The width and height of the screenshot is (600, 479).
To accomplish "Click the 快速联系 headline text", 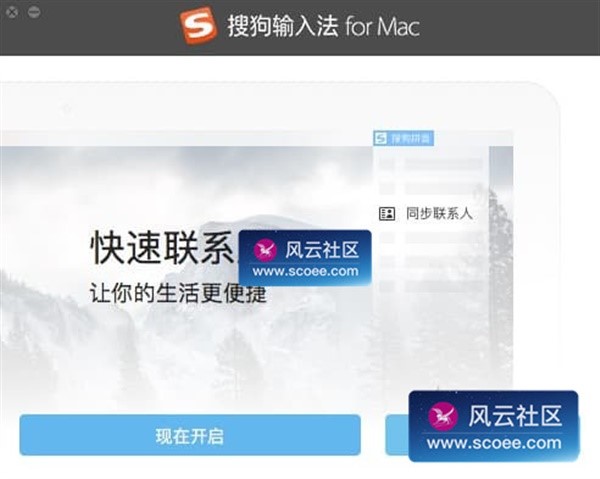I will (162, 248).
